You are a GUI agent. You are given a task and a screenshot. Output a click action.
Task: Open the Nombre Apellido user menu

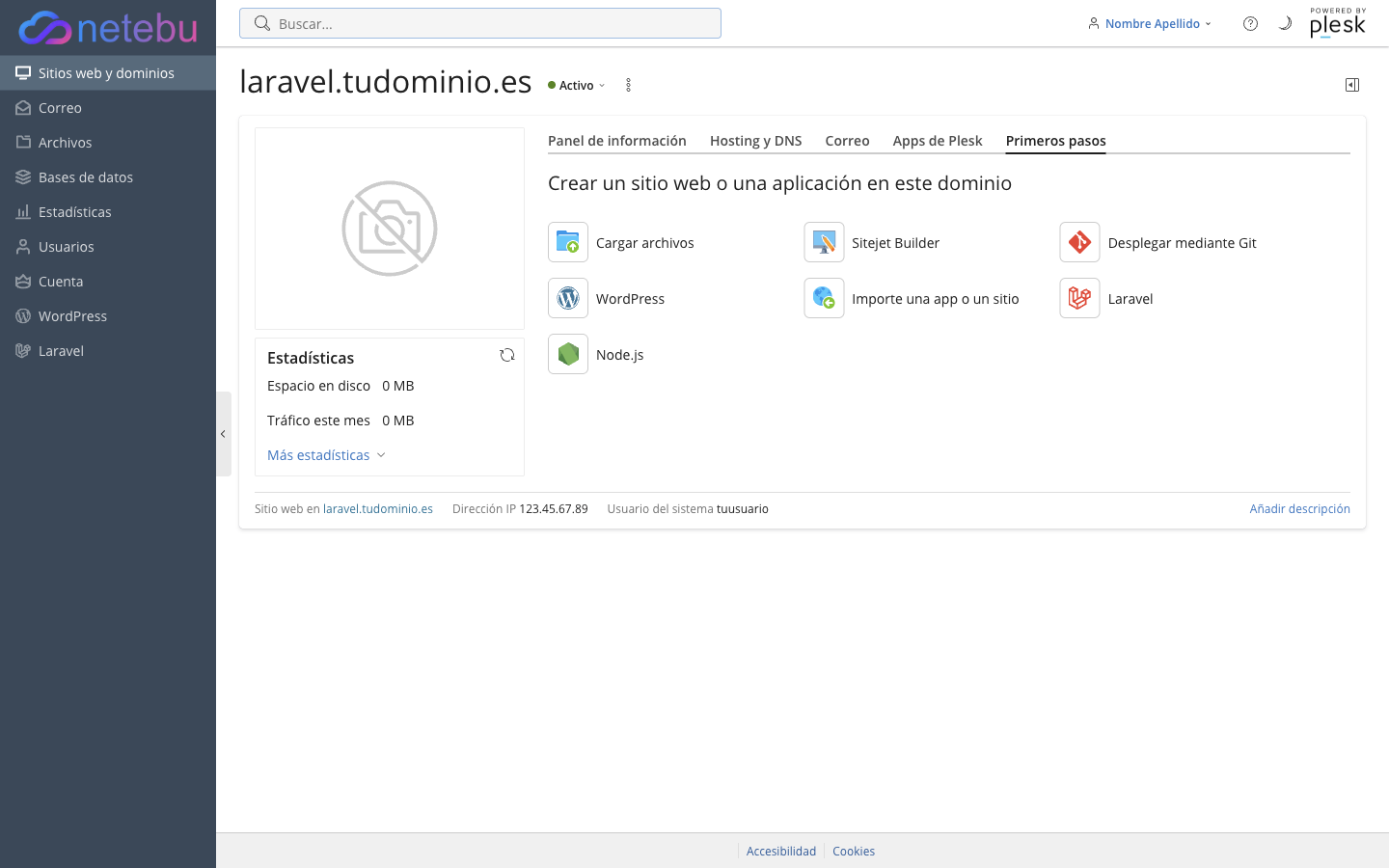[x=1150, y=23]
